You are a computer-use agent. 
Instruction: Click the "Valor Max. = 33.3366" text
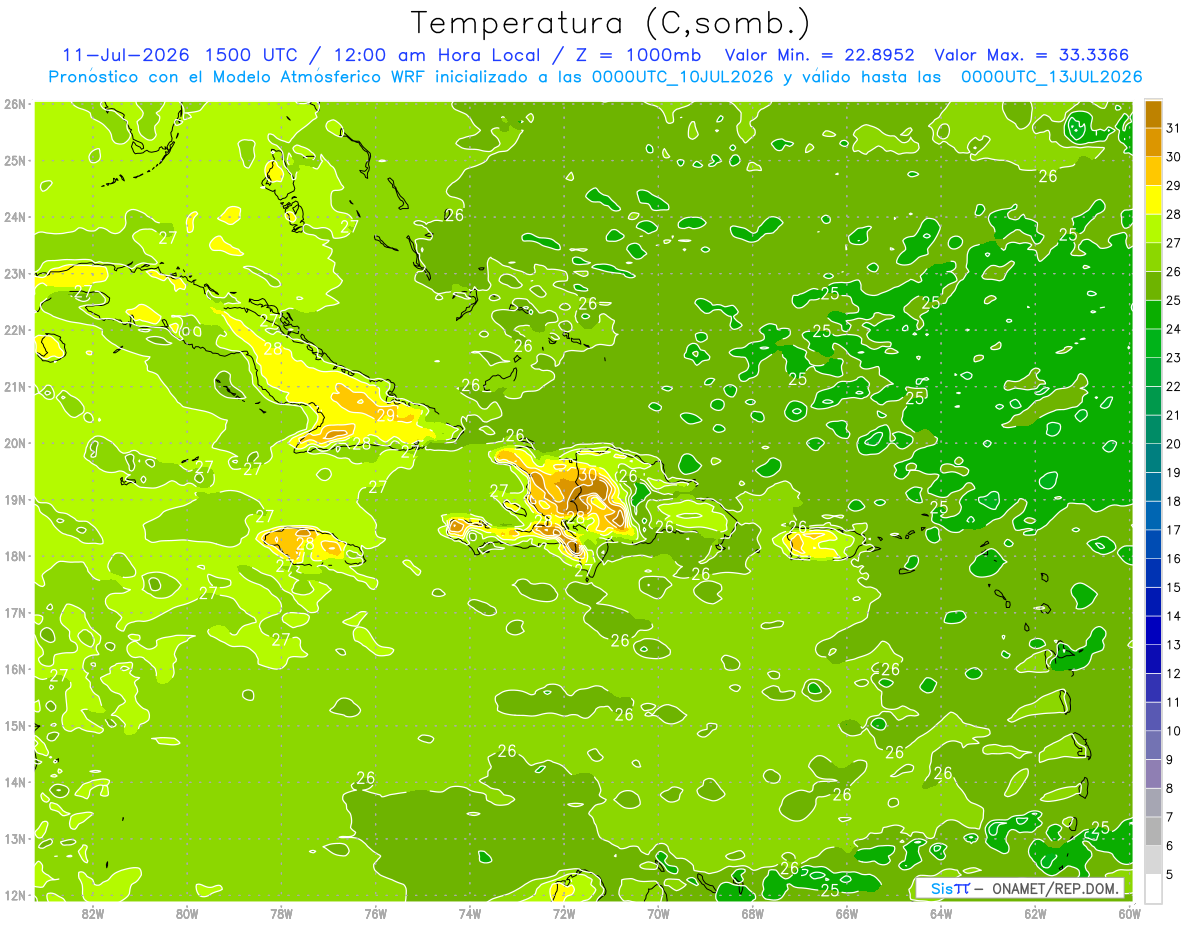coord(1034,55)
